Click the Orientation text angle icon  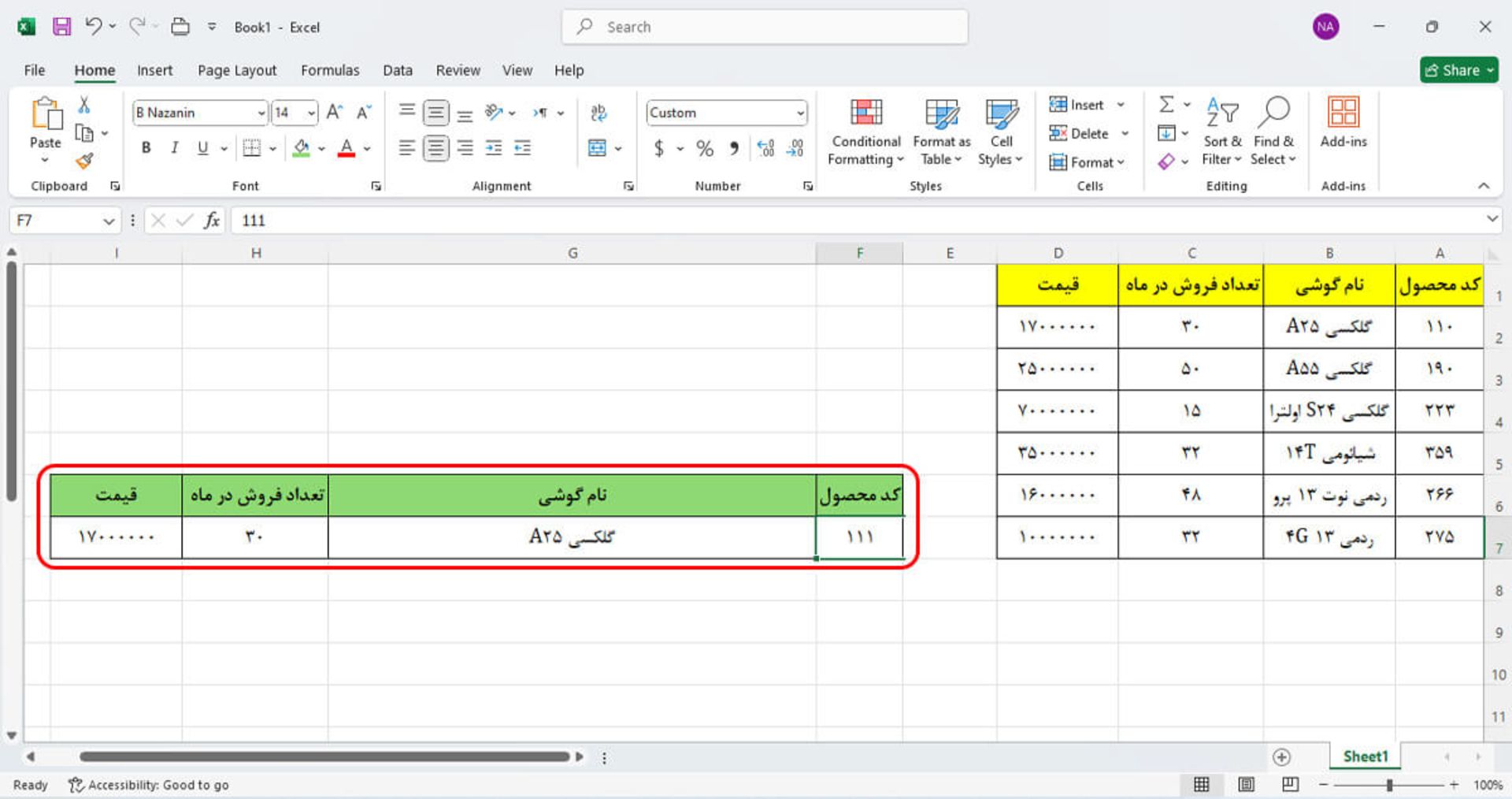[494, 113]
